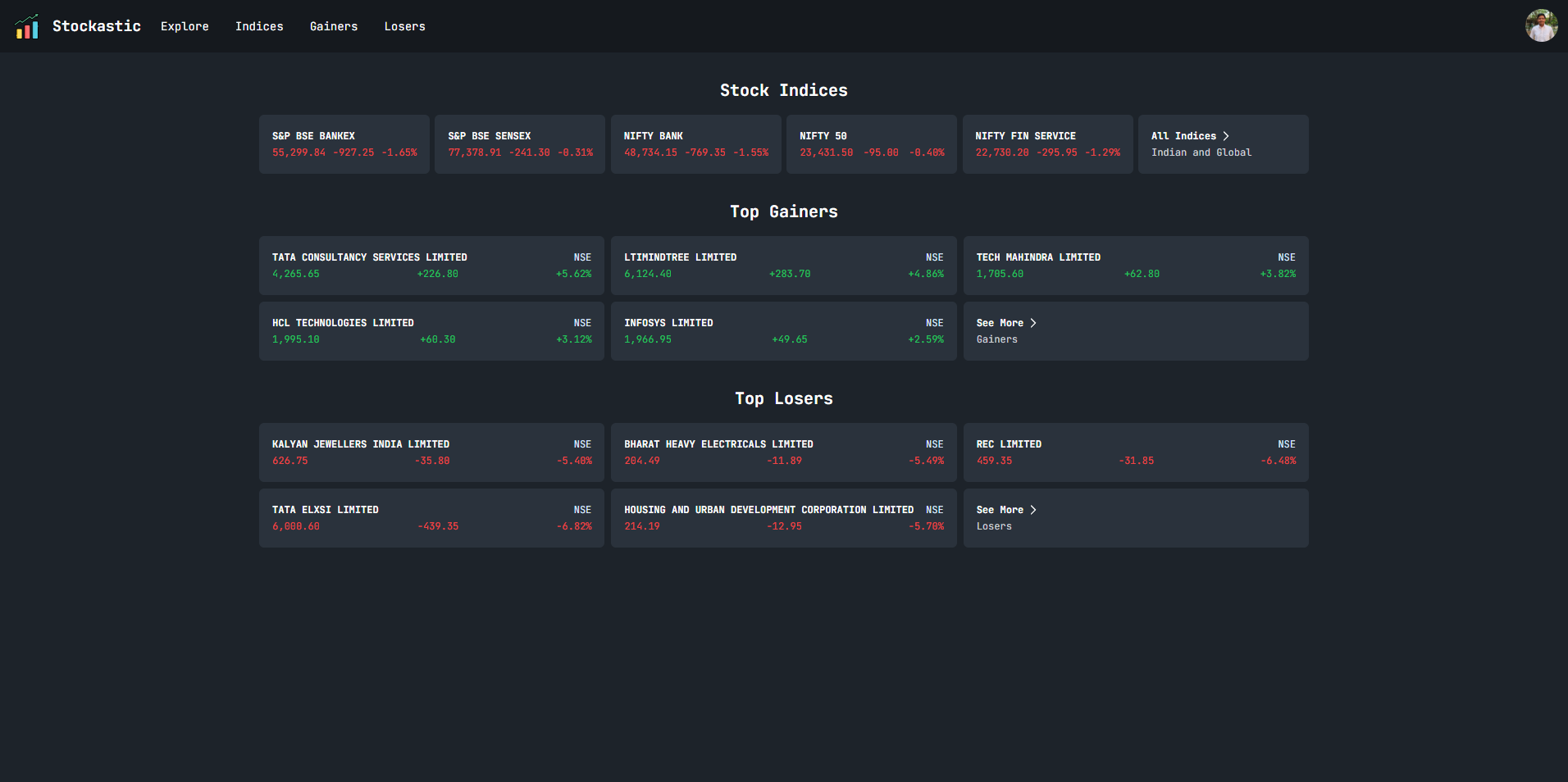This screenshot has height=782, width=1568.
Task: Click Tech Mahindra percent change +3.82%
Action: point(1278,274)
